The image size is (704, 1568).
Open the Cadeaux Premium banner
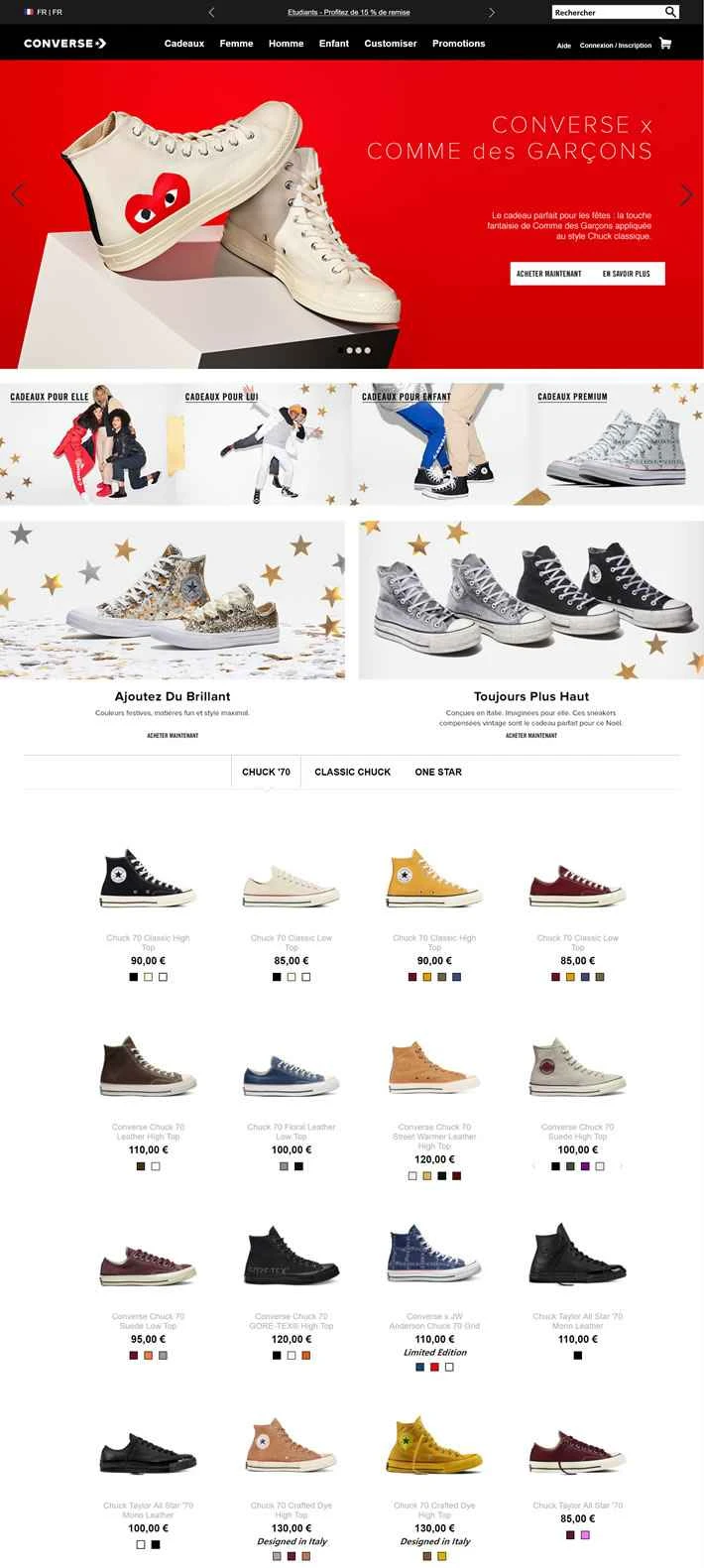(616, 444)
